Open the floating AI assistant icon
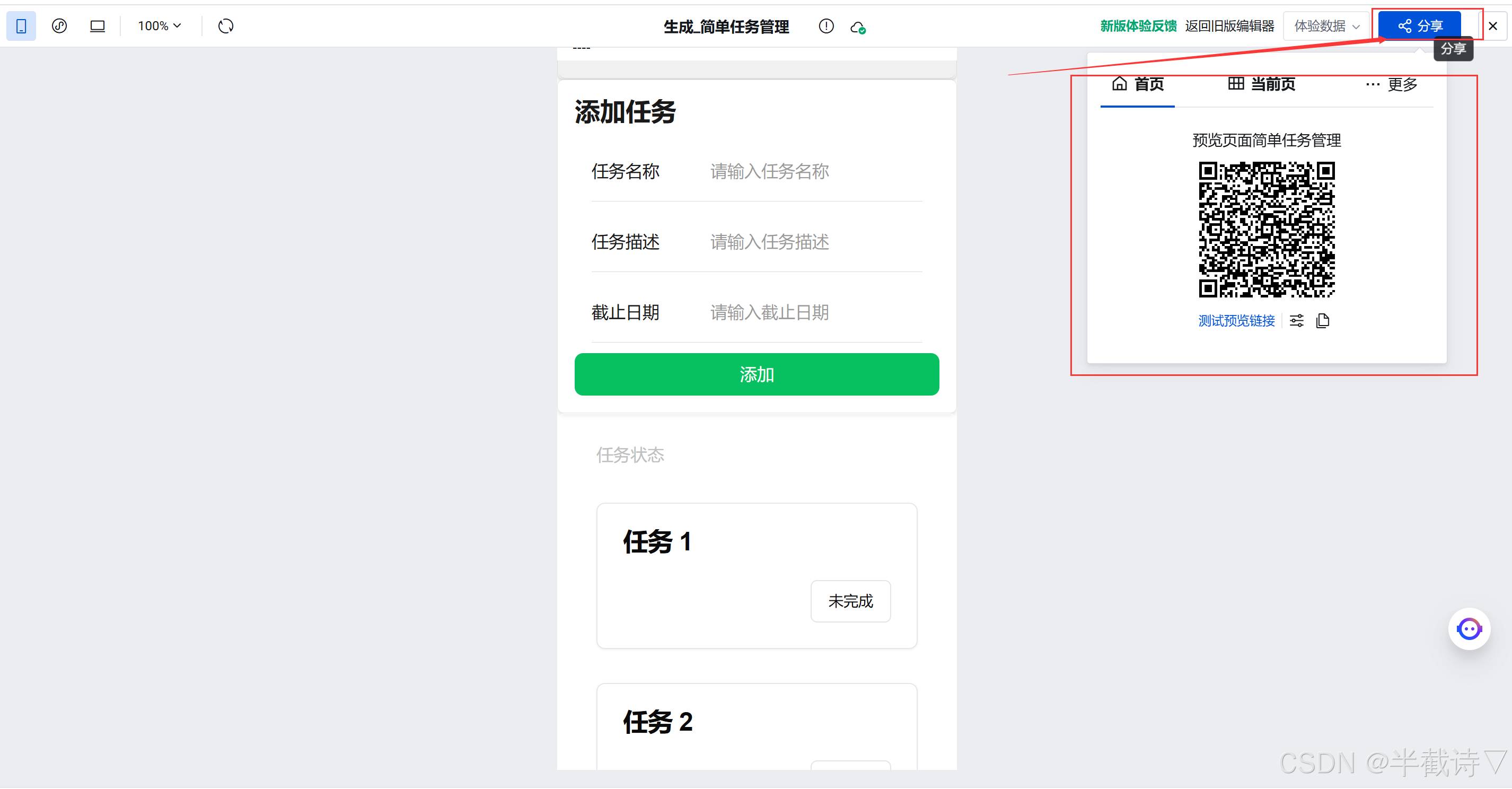 (x=1469, y=629)
